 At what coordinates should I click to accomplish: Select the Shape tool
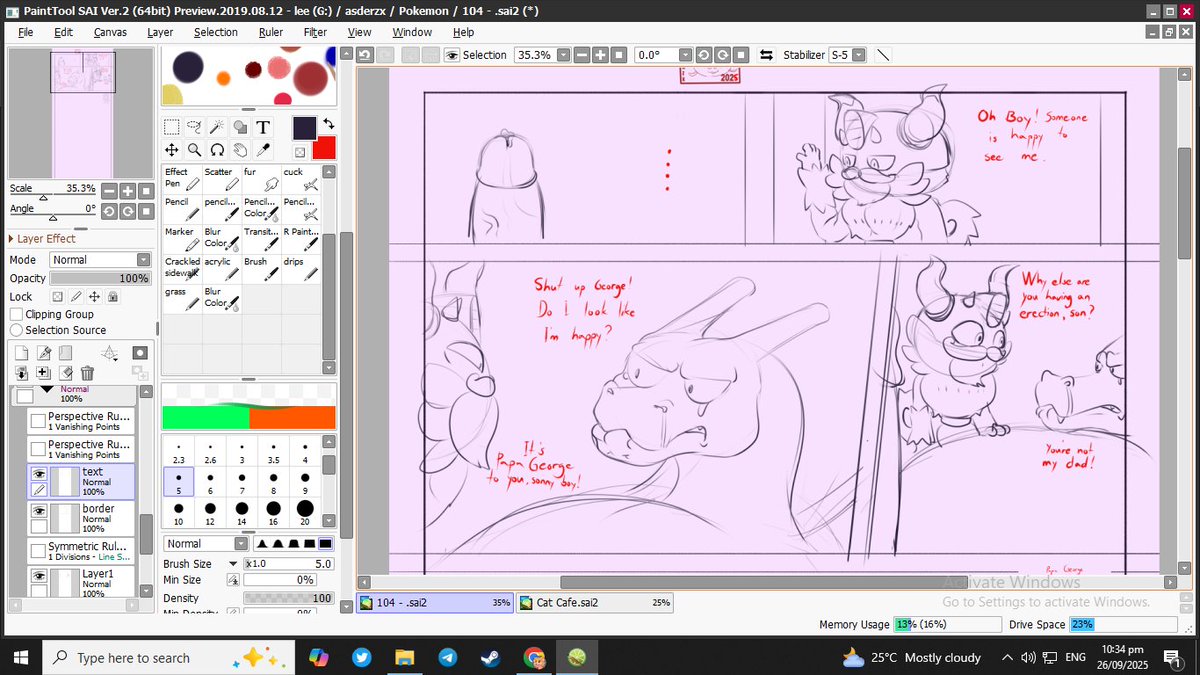pos(240,127)
